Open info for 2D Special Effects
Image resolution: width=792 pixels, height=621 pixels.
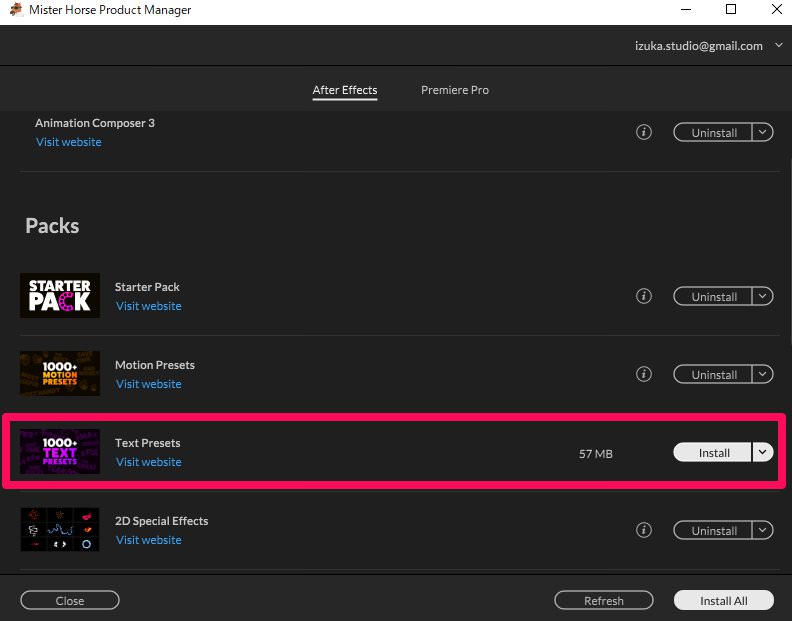tap(644, 530)
